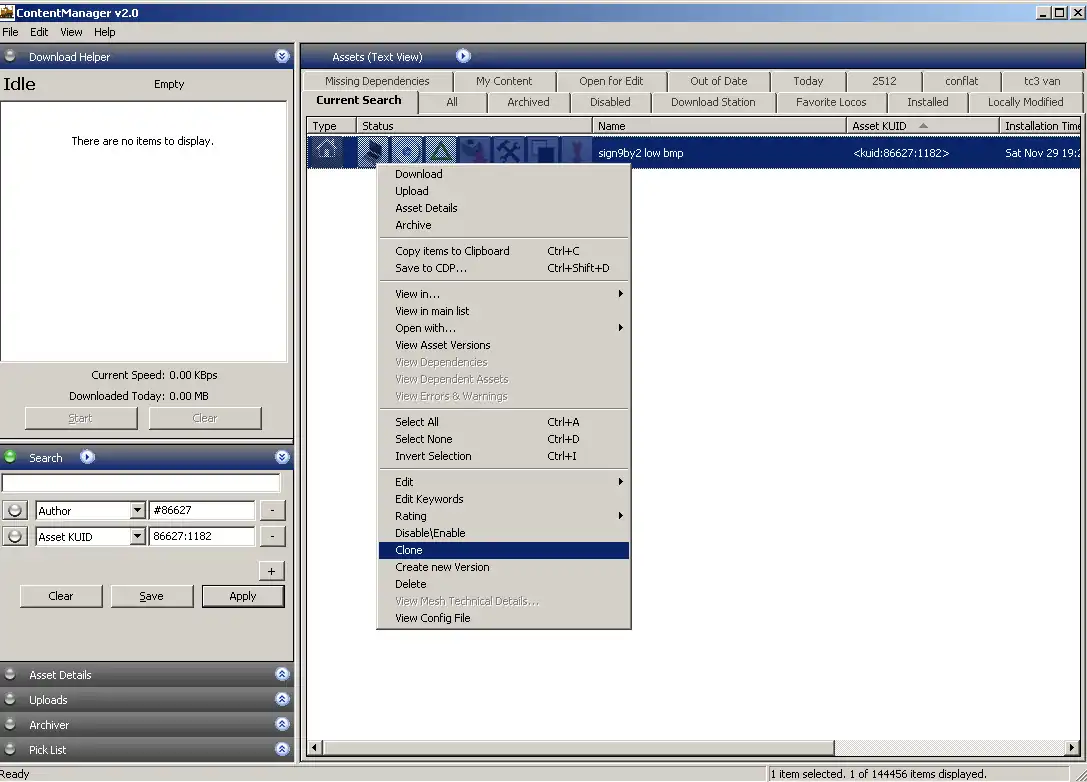Open the Author filter type dropdown
The height and width of the screenshot is (782, 1087).
138,511
